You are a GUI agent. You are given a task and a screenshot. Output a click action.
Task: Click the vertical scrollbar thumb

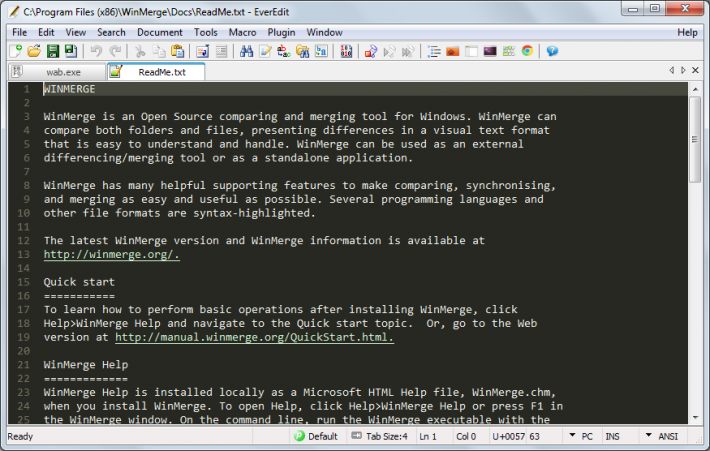pos(695,139)
